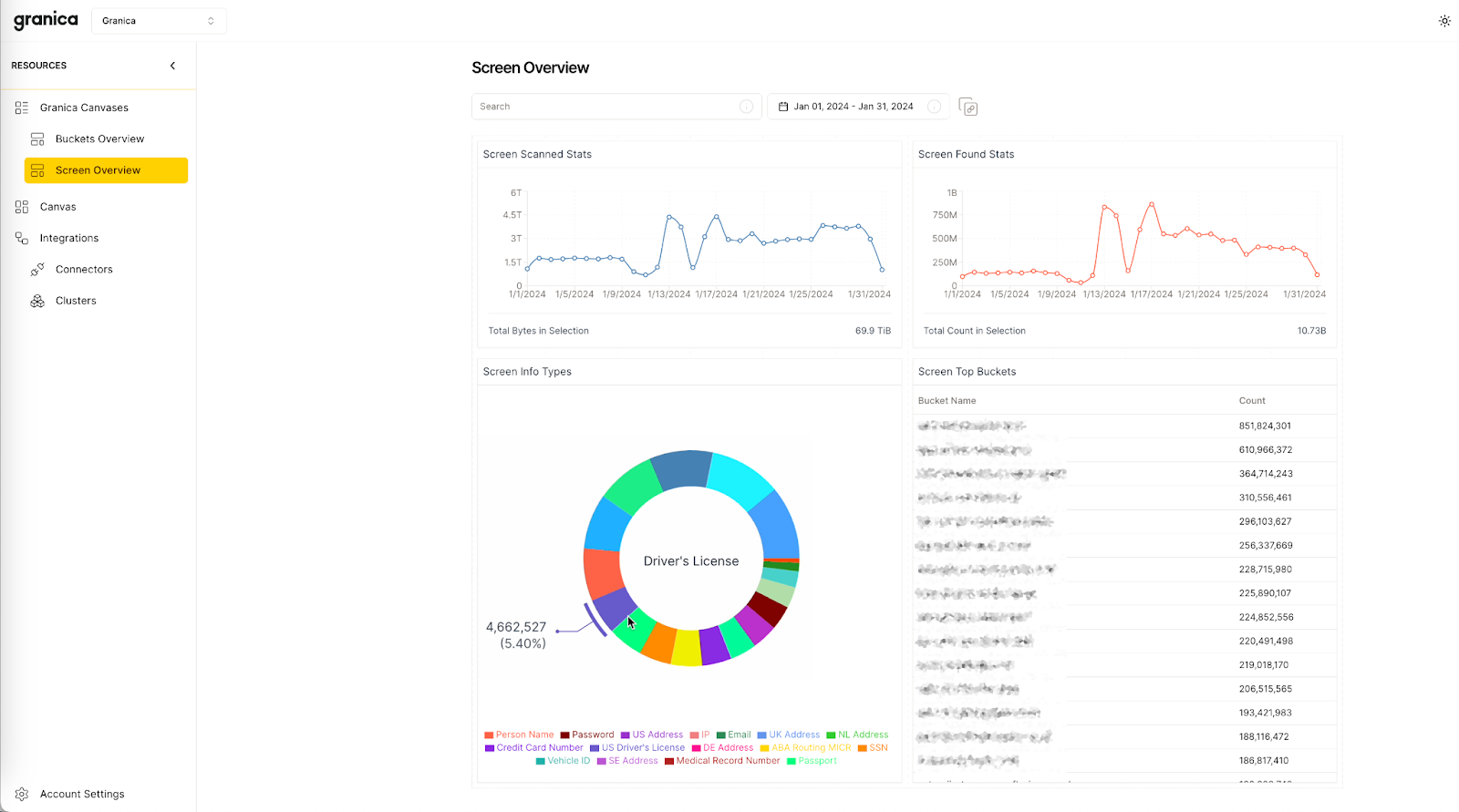Click the Integrations icon
The height and width of the screenshot is (812, 1459).
[x=22, y=238]
